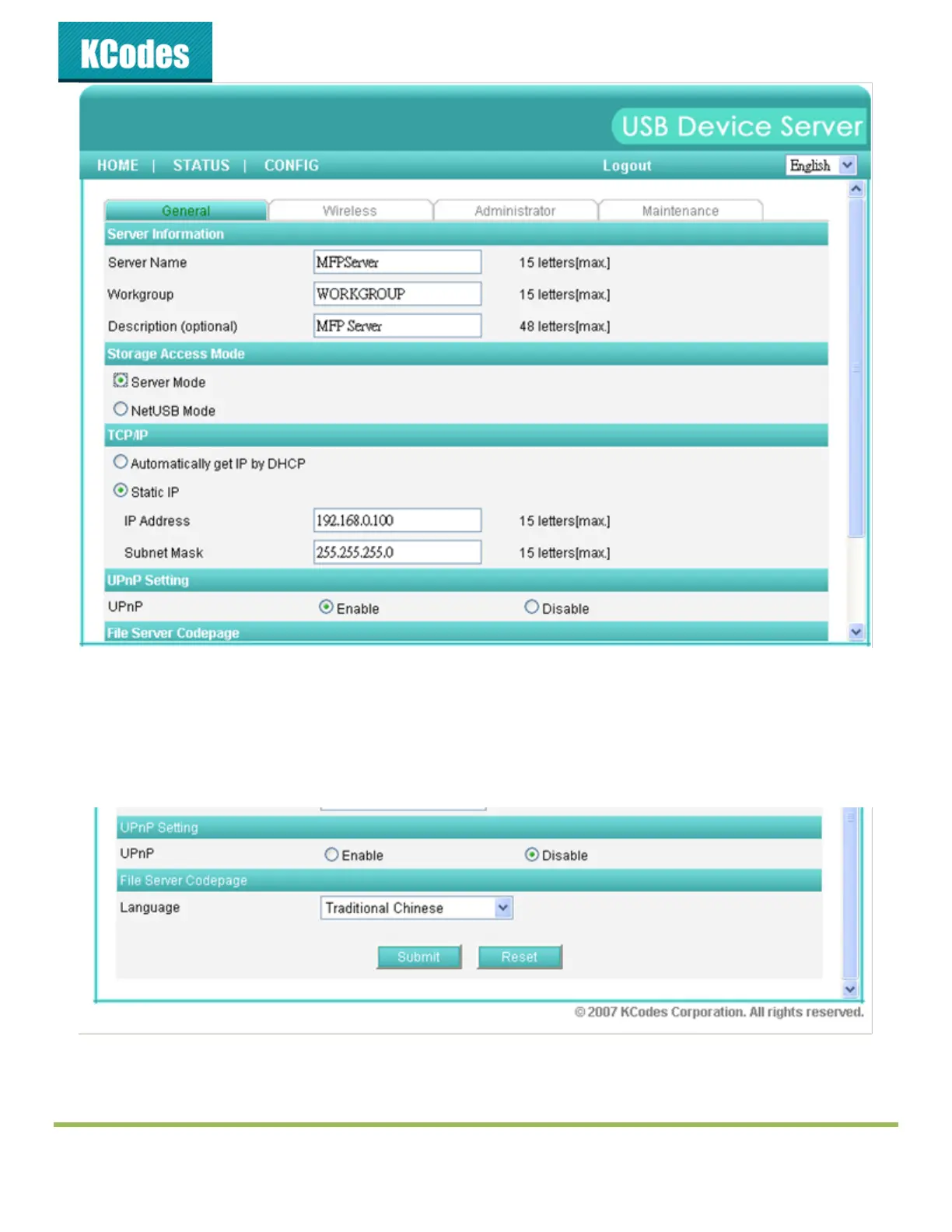This screenshot has height=1232, width=952.
Task: Click the lower panel scrollbar thumb
Action: coord(850,893)
